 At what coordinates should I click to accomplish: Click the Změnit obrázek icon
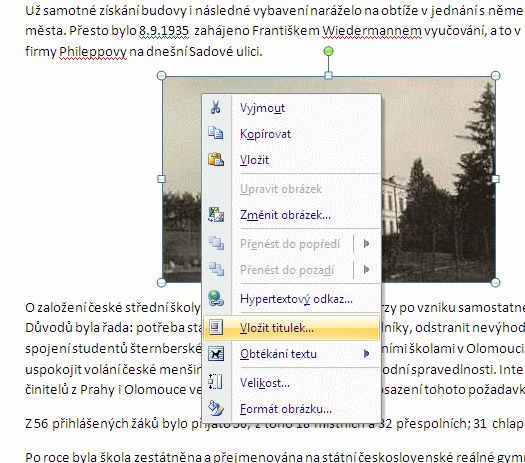[216, 214]
